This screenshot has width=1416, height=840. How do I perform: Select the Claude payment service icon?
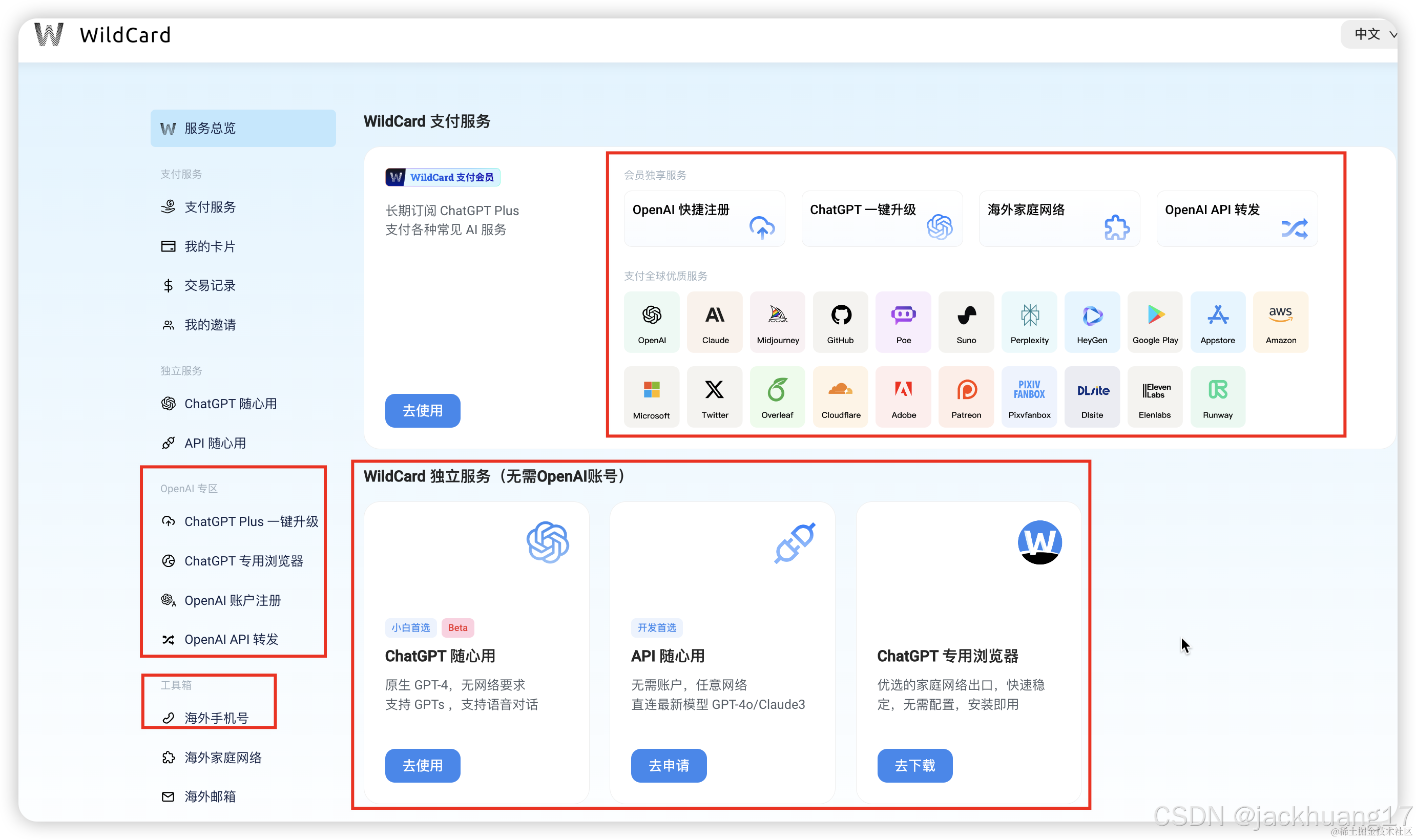[x=715, y=322]
